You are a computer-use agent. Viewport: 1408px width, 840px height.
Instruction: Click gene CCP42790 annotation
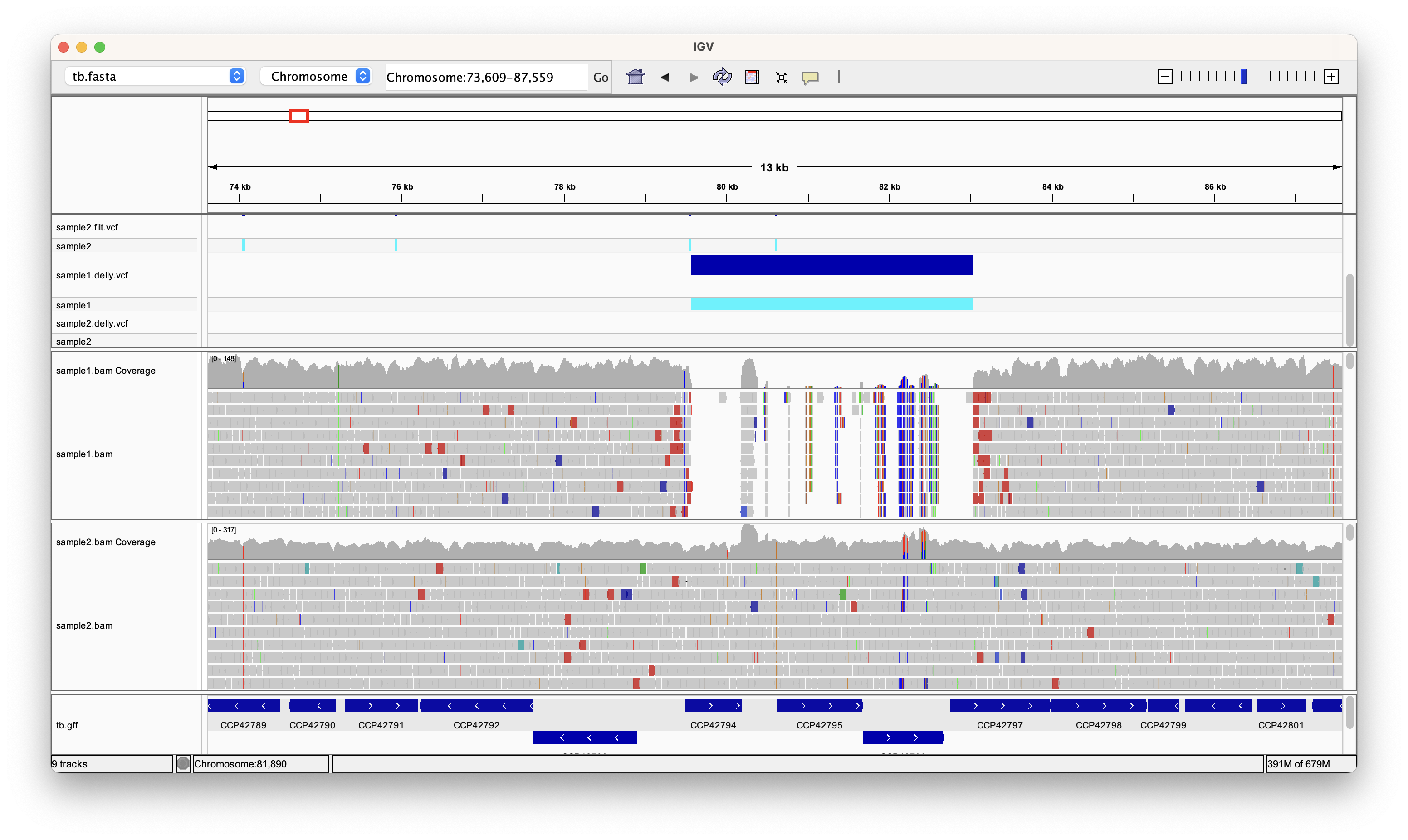(313, 706)
